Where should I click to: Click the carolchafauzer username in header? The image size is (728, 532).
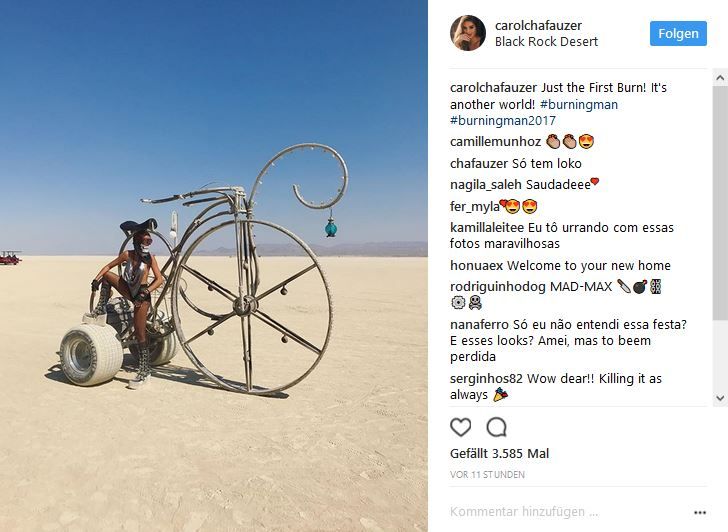(538, 26)
